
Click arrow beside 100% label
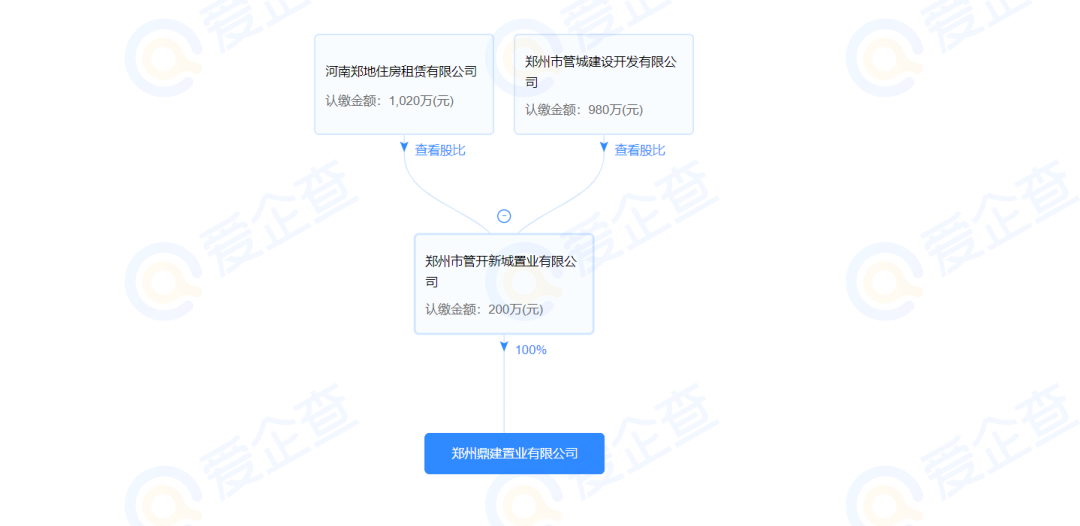coord(504,346)
